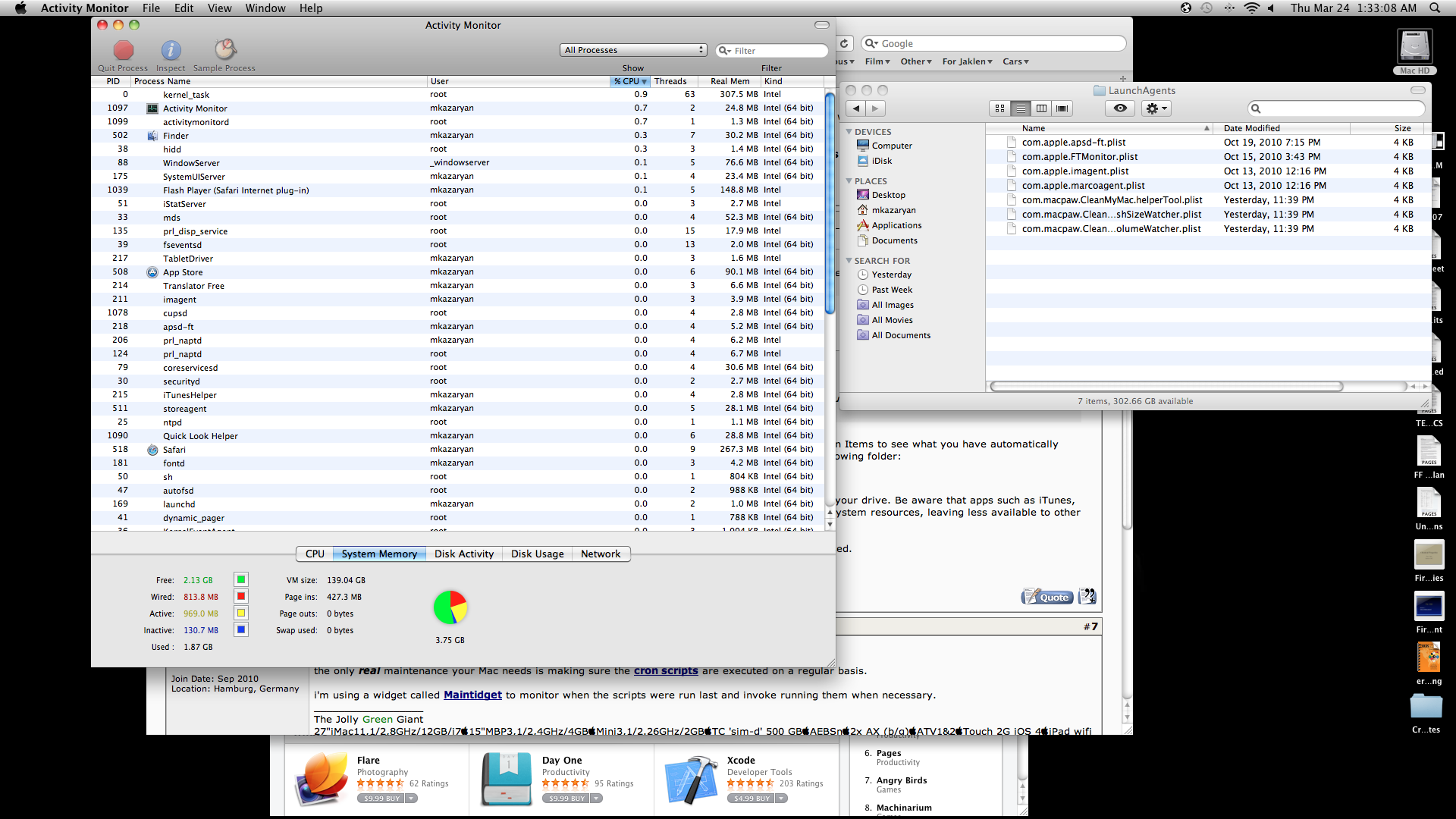Sort processes by Real Mem column

point(730,81)
